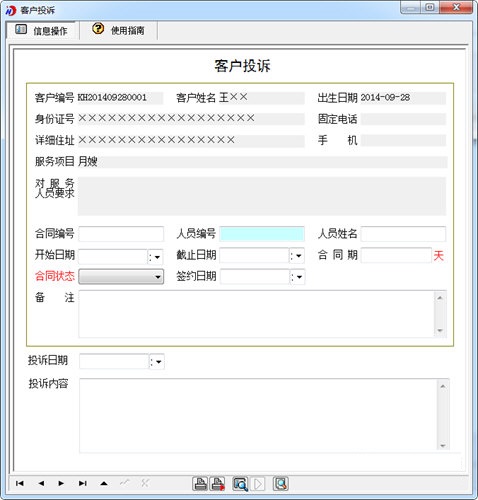Image resolution: width=478 pixels, height=500 pixels.
Task: Click 投诉内容 scrollbar down arrow
Action: [443, 445]
